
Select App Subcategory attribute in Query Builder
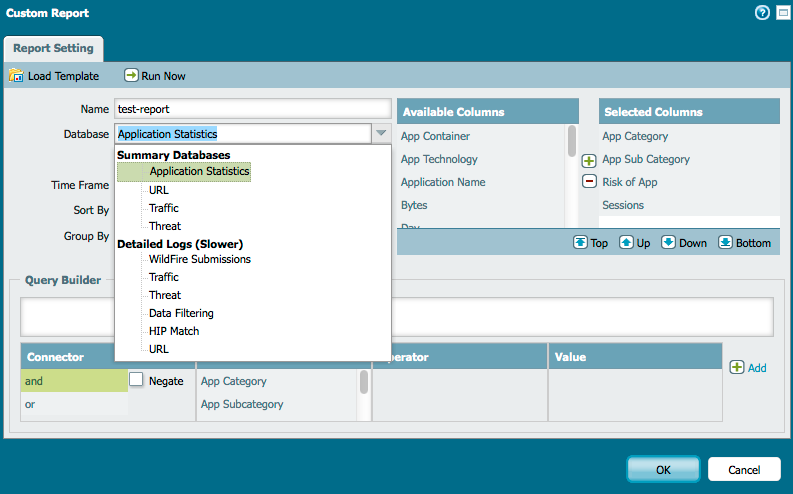pos(242,405)
